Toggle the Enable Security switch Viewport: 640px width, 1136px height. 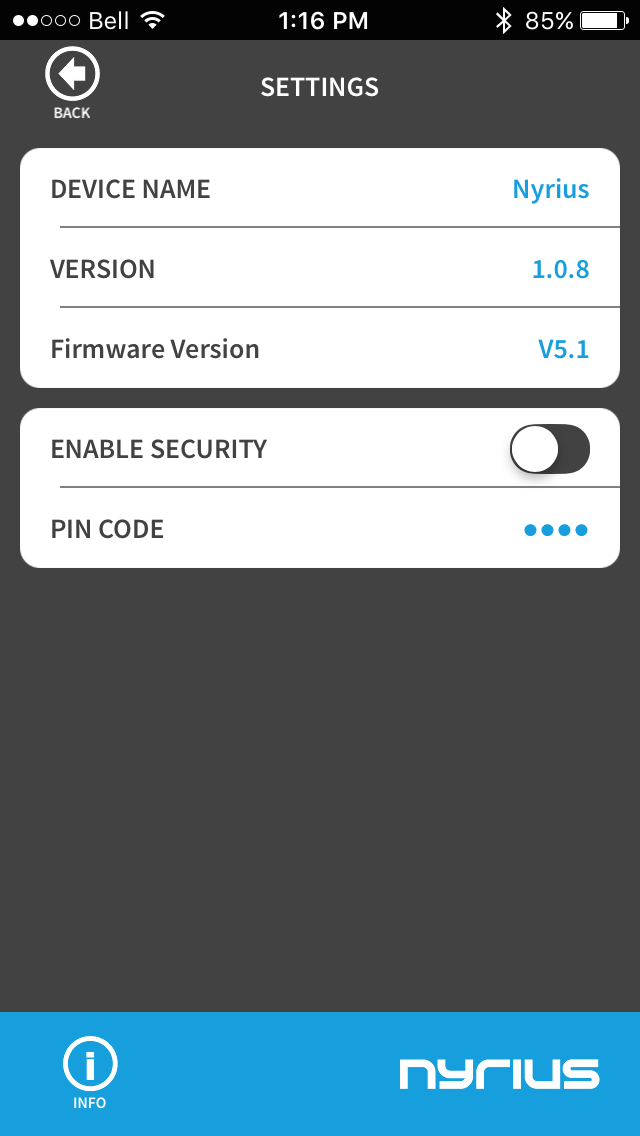pos(549,449)
